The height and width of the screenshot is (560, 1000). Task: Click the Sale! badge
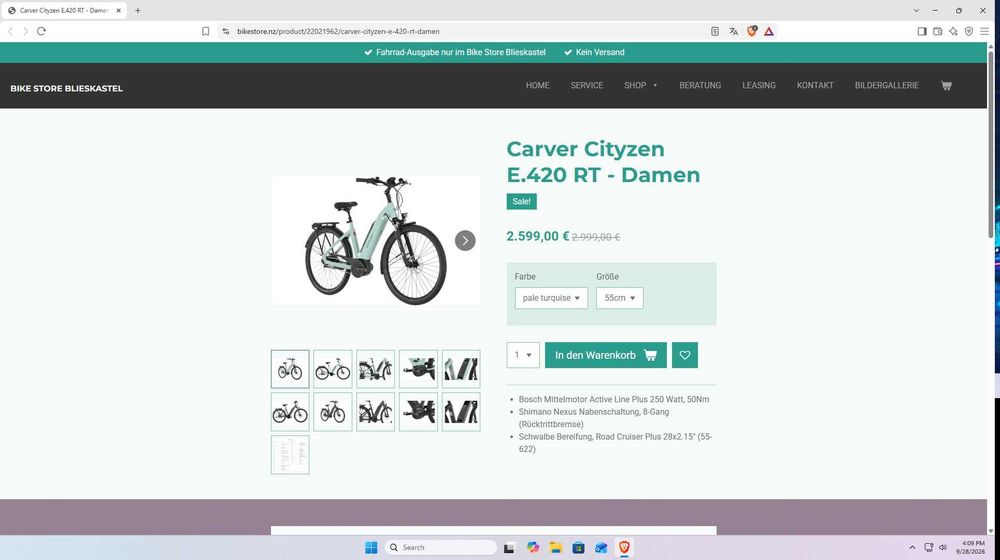click(522, 202)
